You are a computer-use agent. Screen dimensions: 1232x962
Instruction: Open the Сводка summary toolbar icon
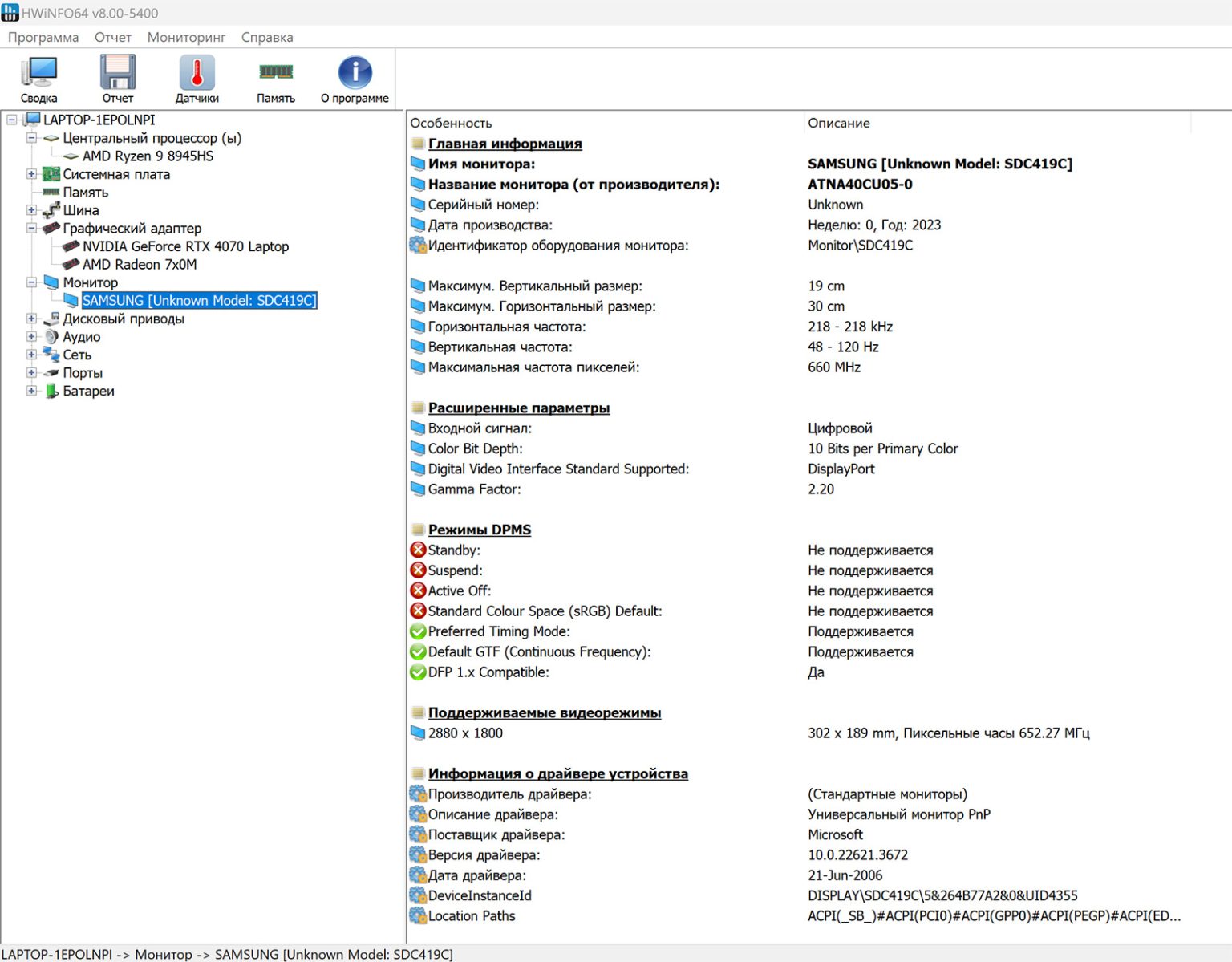(x=38, y=74)
